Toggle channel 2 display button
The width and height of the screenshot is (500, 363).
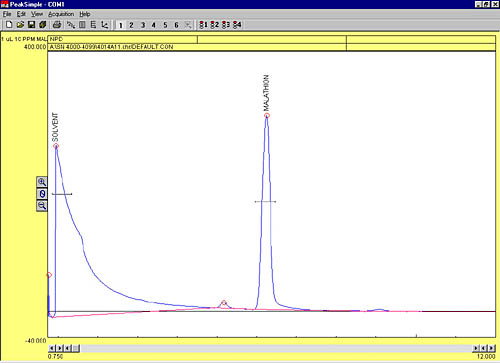click(131, 25)
